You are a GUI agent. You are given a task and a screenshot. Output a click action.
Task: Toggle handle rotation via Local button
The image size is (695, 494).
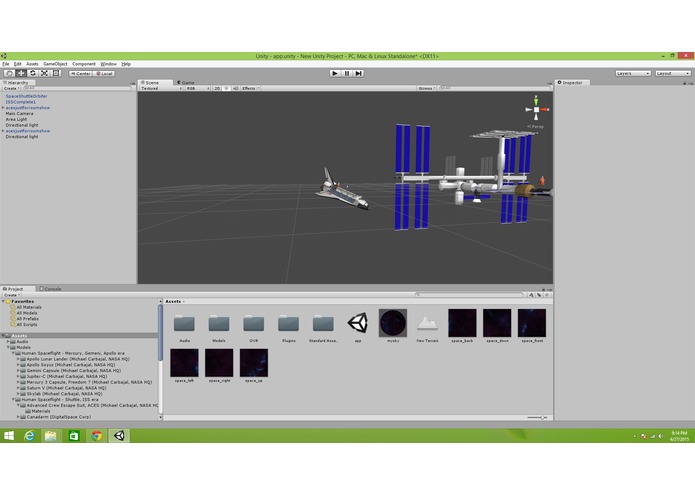(x=104, y=74)
